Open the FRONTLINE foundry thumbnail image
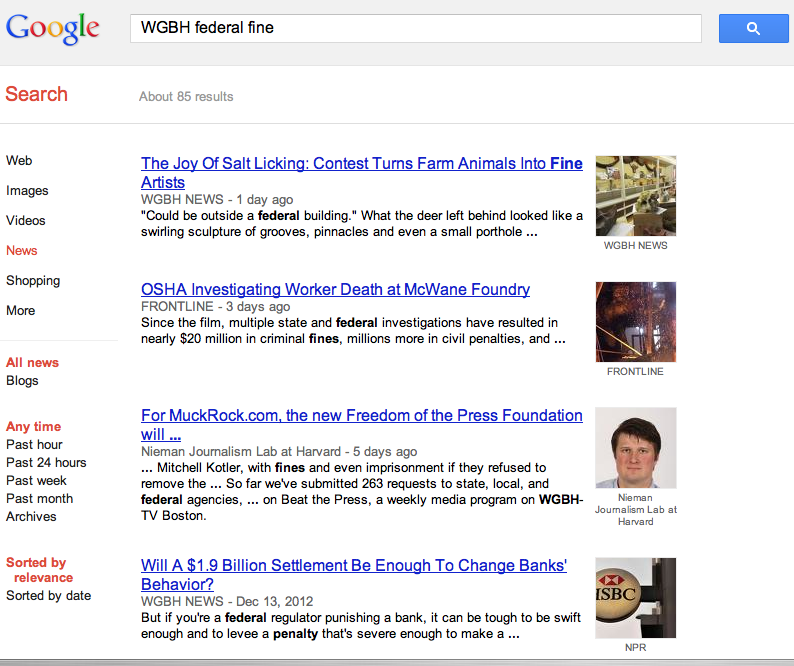The width and height of the screenshot is (794, 666). pyautogui.click(x=635, y=321)
